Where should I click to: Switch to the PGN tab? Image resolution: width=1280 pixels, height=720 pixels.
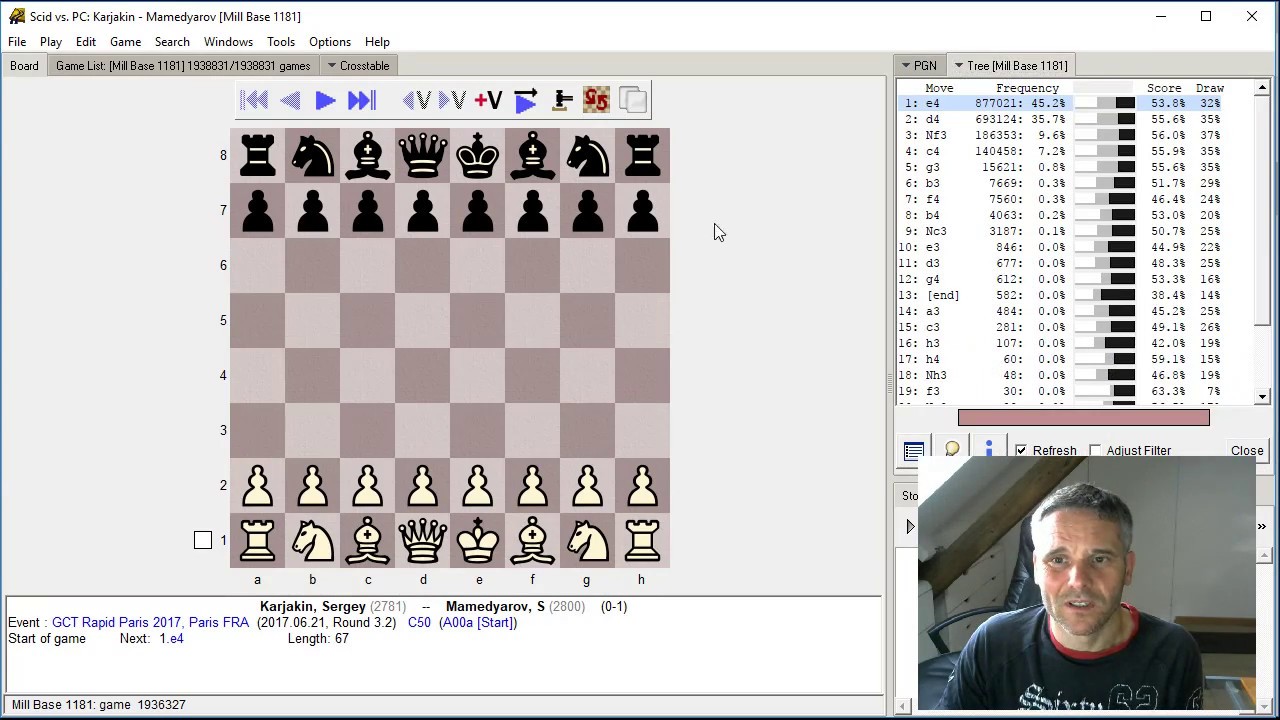pos(920,66)
